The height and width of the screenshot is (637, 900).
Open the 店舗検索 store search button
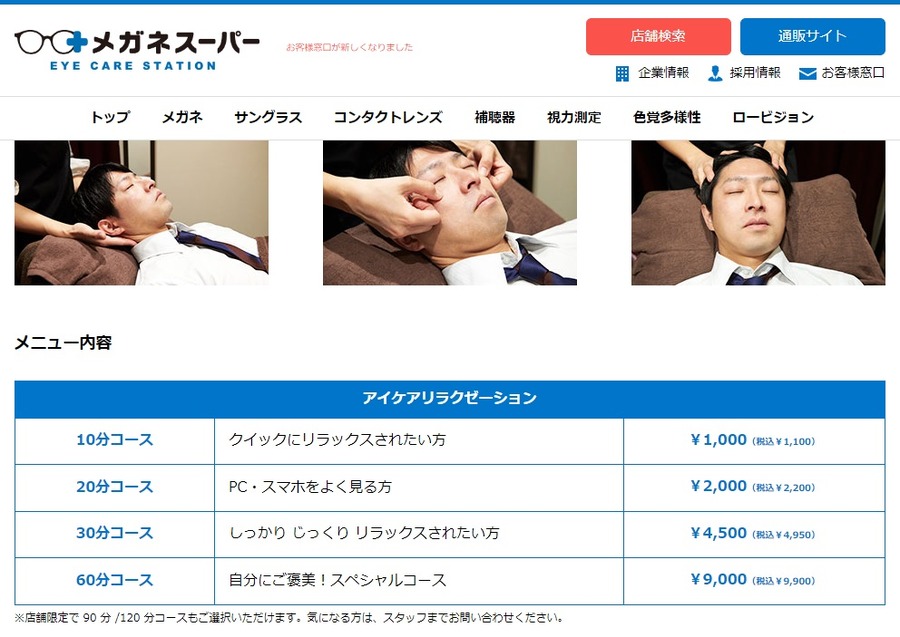[x=658, y=37]
